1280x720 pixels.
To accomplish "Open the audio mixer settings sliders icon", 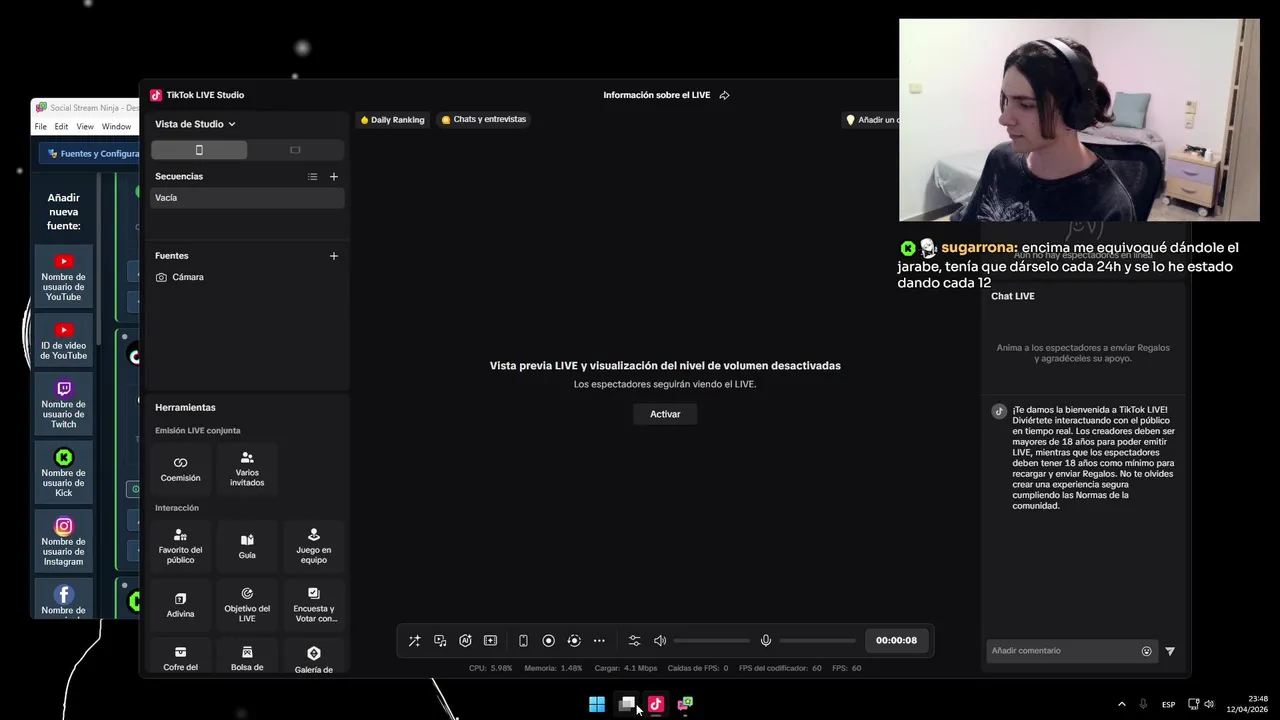I will 634,641.
